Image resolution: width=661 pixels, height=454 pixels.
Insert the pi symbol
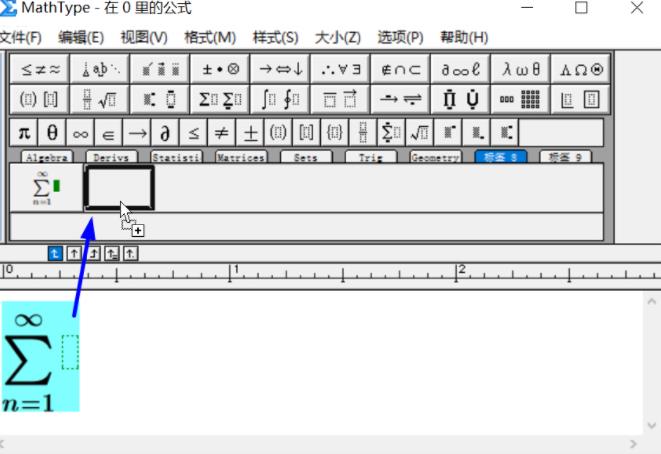click(24, 133)
